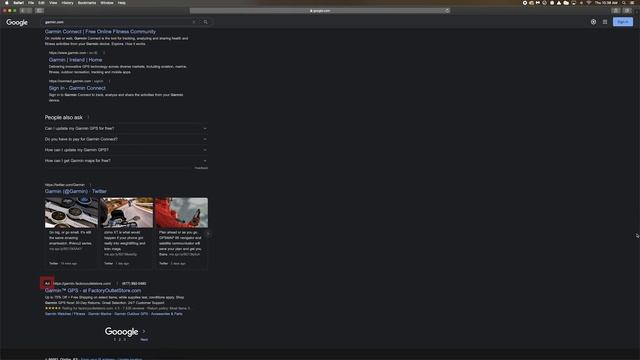Image resolution: width=640 pixels, height=360 pixels.
Task: Click pagination right arrow beside Gooogle logo
Action: click(x=144, y=331)
